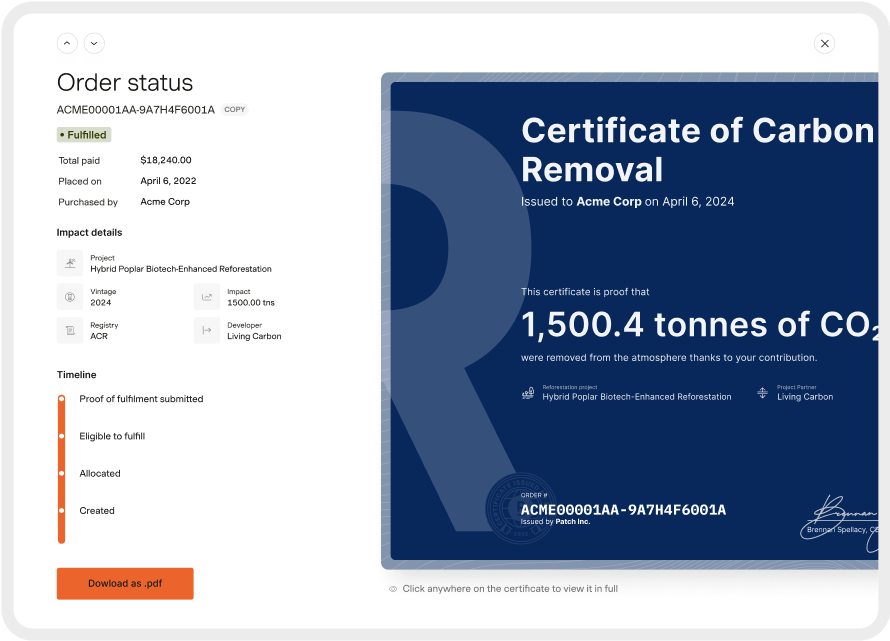Download the certificate as .pdf
The image size is (890, 641).
pyautogui.click(x=125, y=584)
